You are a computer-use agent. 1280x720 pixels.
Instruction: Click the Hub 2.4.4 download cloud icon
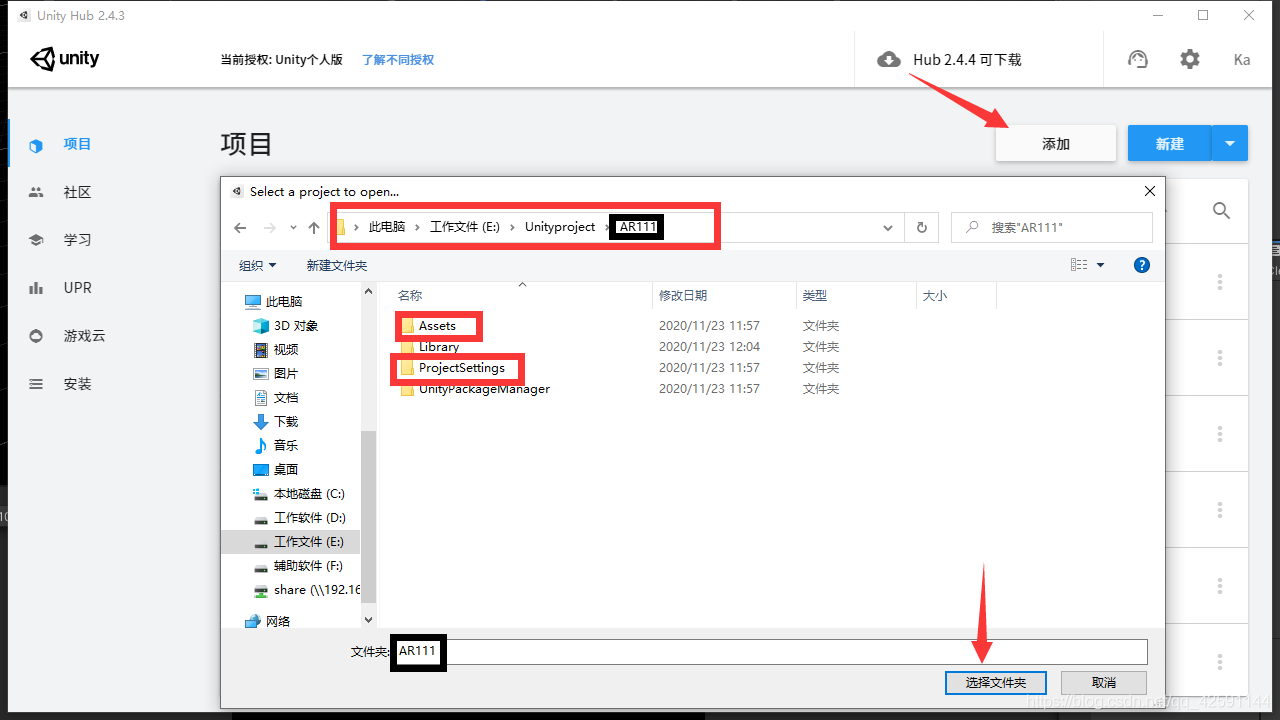click(888, 60)
